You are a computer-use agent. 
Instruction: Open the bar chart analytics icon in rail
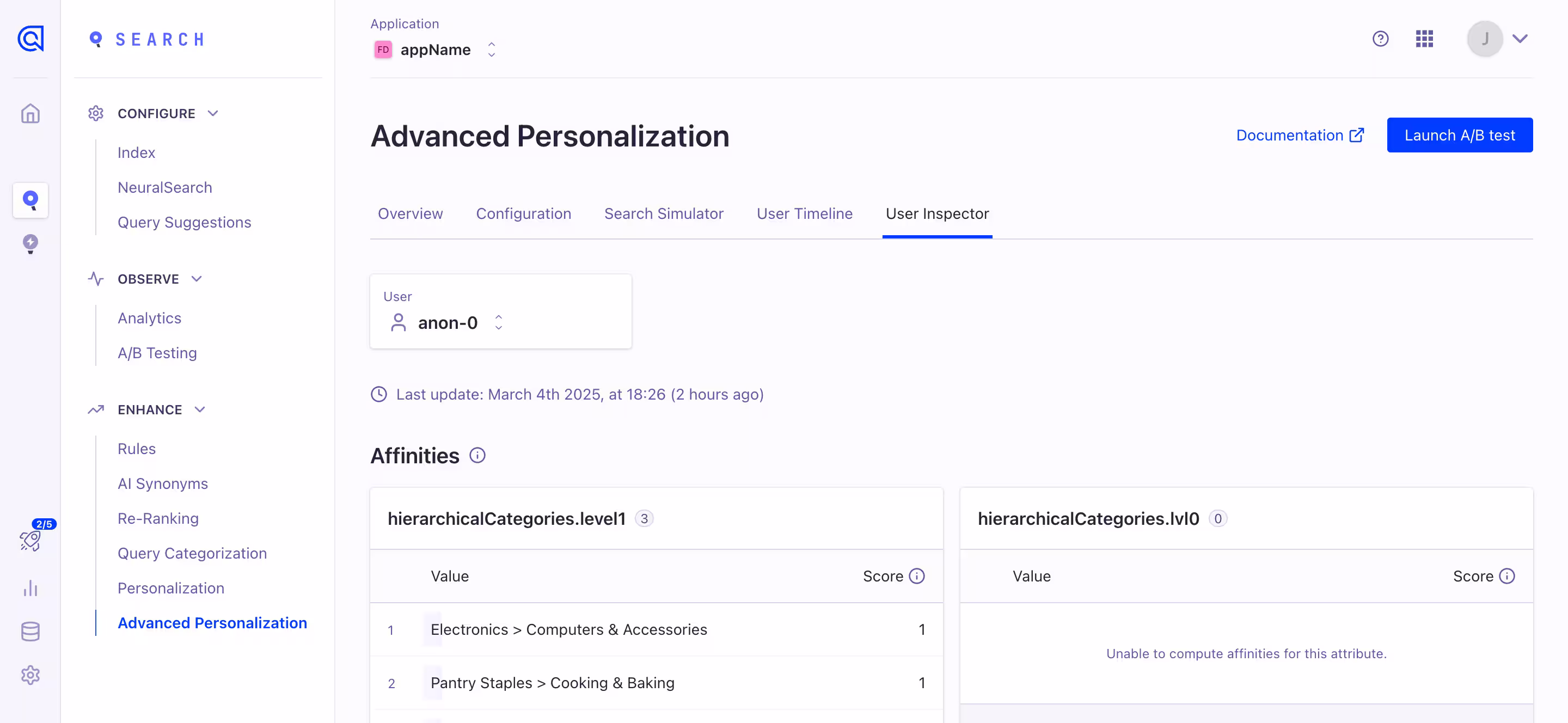coord(30,588)
